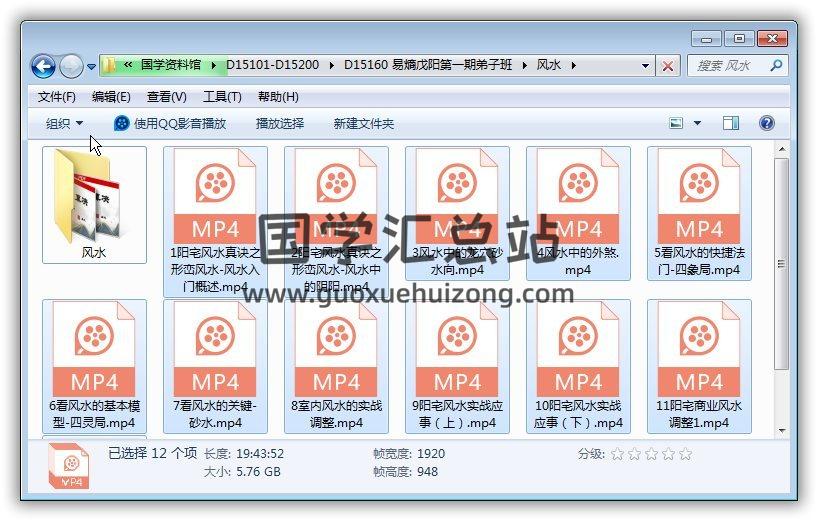Select 5看风水的快捷法门-四象局.mp4 file
Screen dimensions: 818x521
tap(700, 213)
